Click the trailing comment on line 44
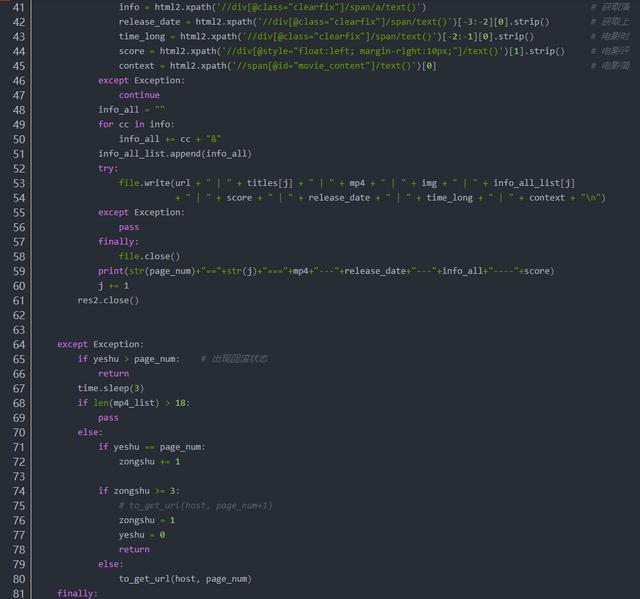The height and width of the screenshot is (599, 640). tap(610, 51)
